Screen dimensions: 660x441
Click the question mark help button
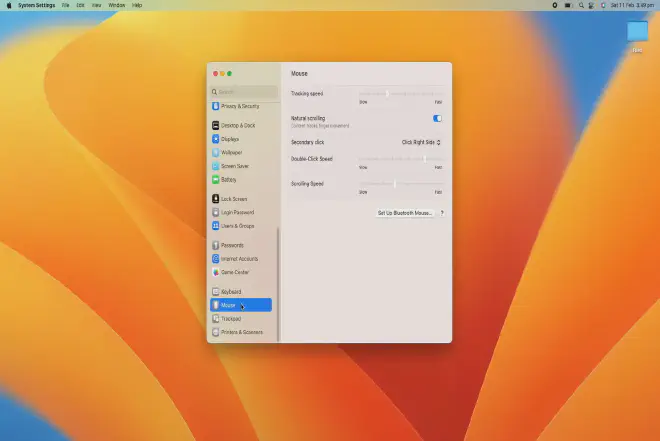click(x=442, y=213)
